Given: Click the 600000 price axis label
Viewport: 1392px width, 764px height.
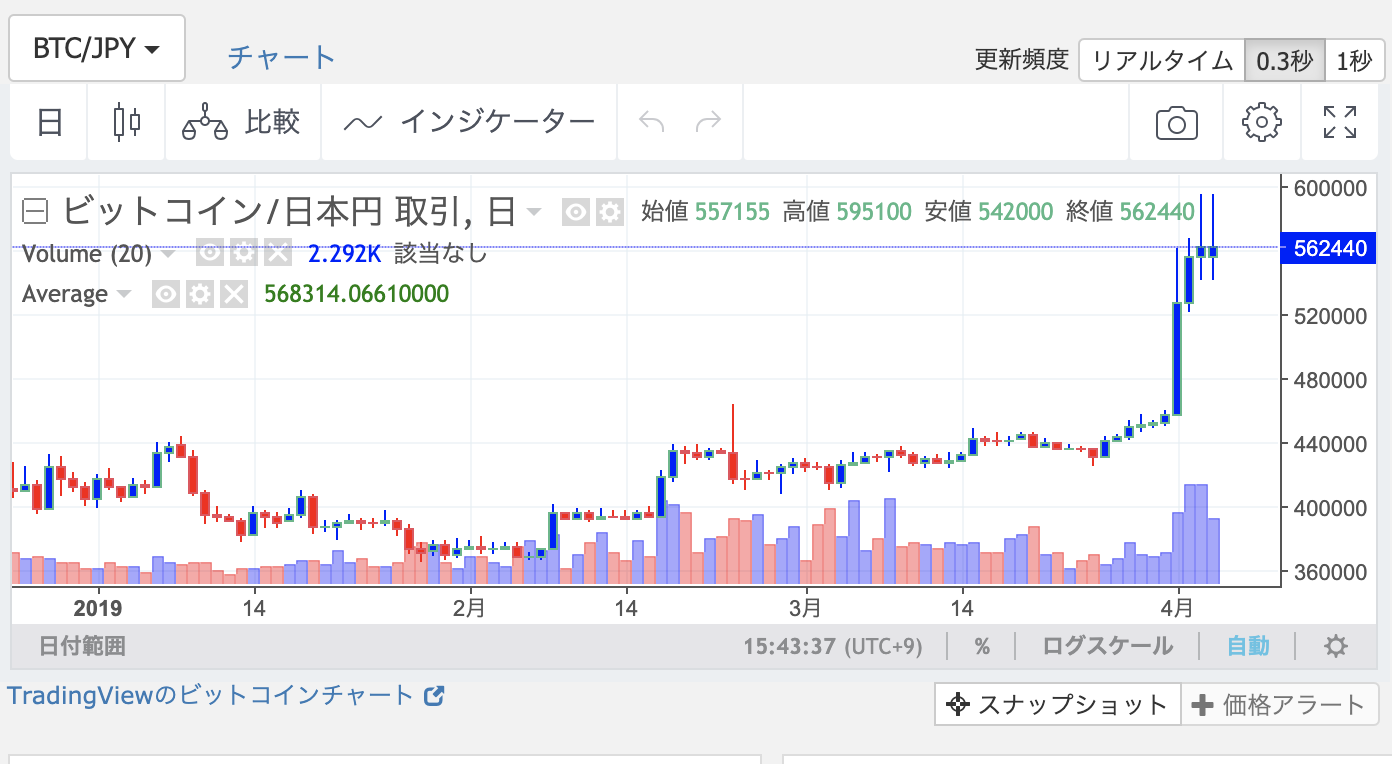Looking at the screenshot, I should pos(1330,188).
